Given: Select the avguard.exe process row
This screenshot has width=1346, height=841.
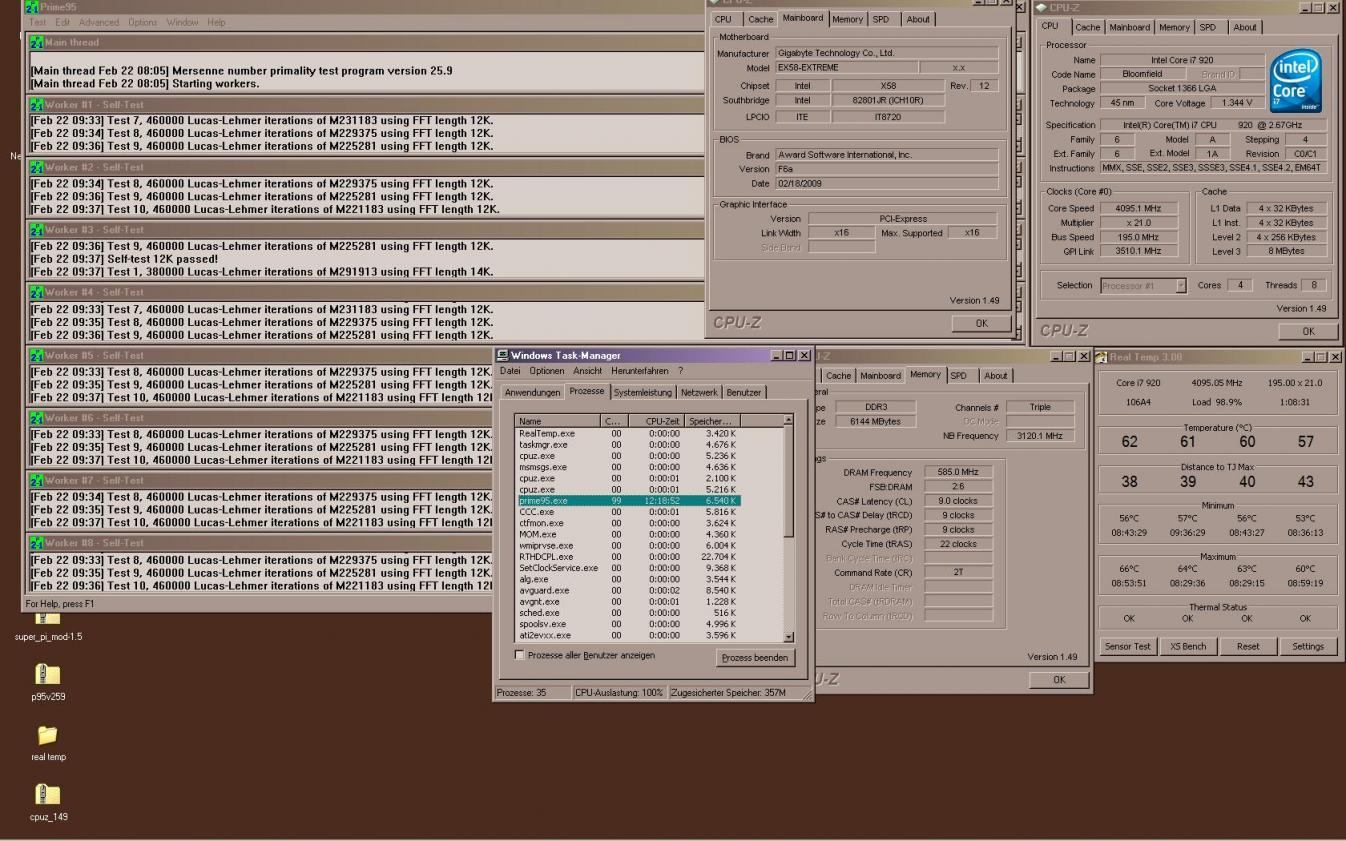Looking at the screenshot, I should tap(628, 590).
